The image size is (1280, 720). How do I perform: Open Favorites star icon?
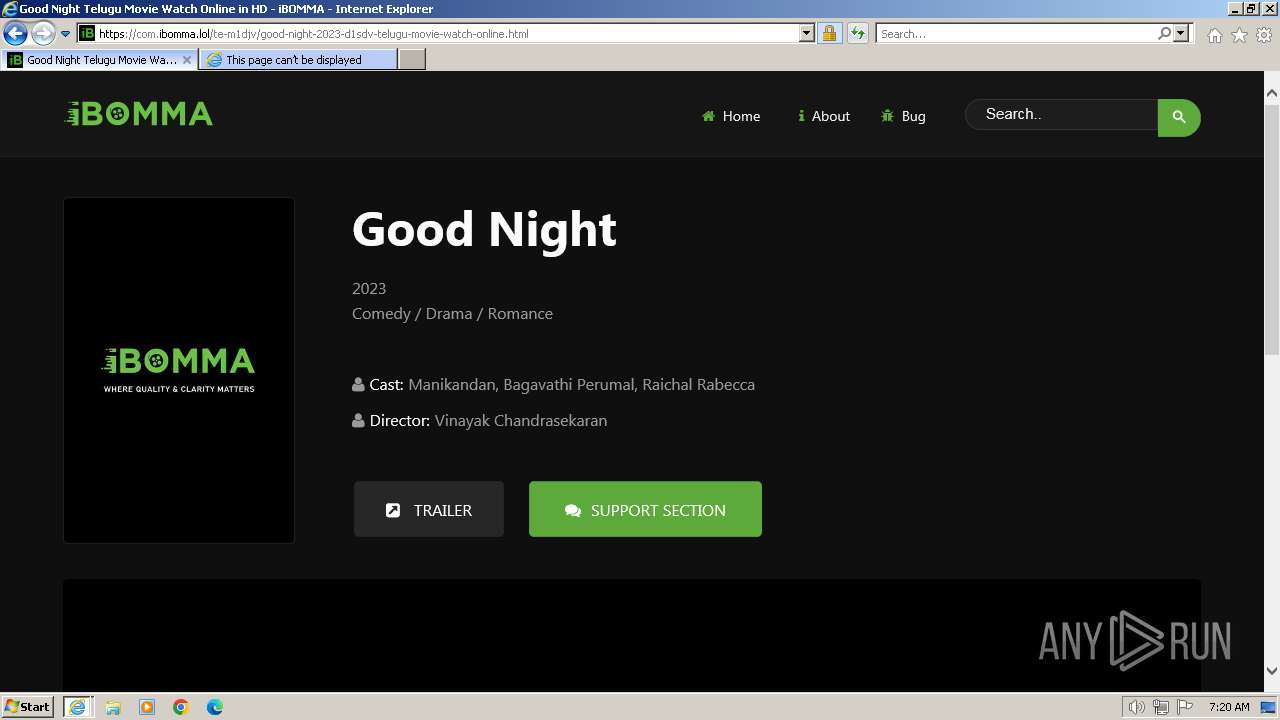(x=1239, y=35)
